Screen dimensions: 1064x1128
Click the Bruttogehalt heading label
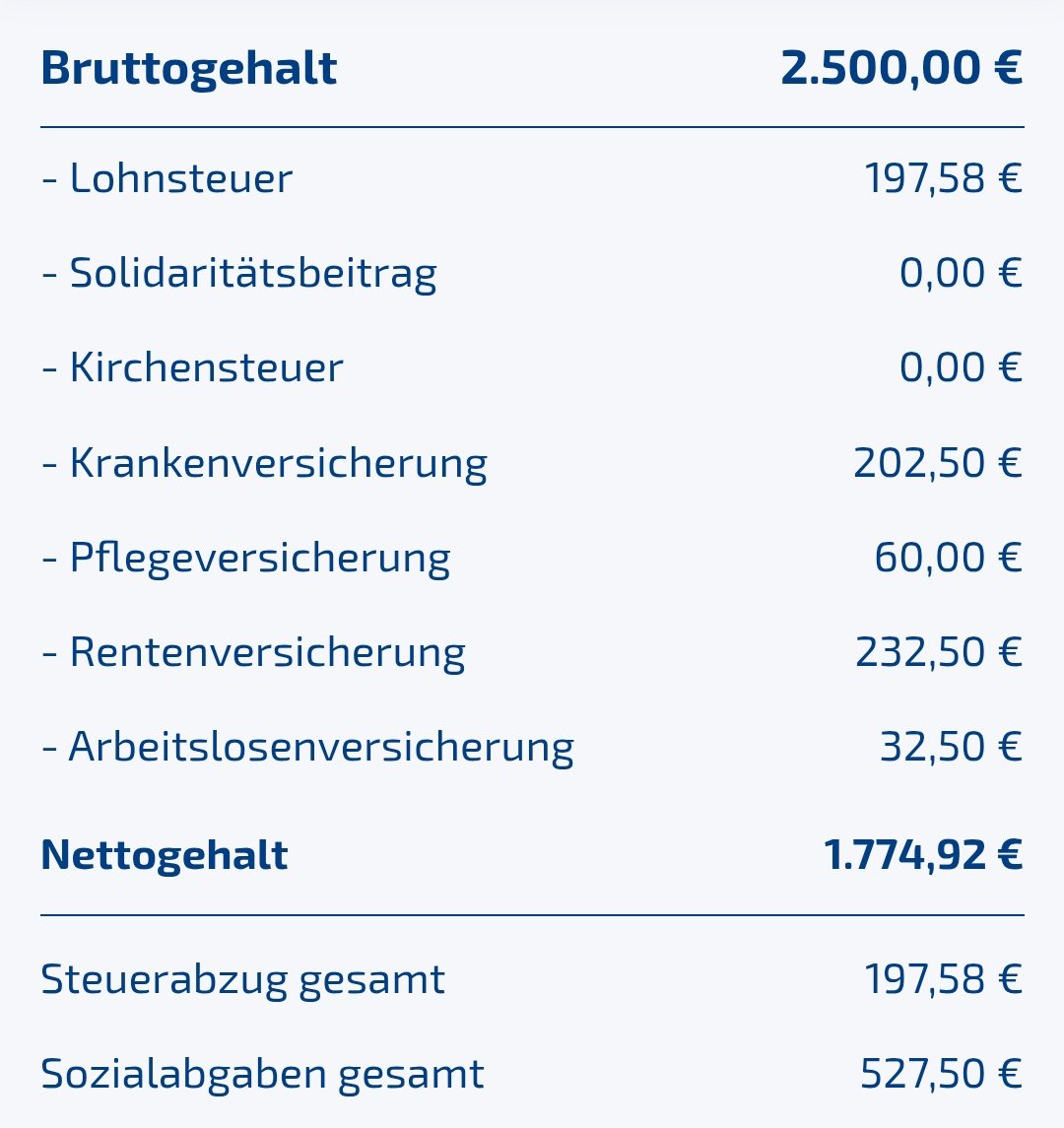click(x=189, y=69)
